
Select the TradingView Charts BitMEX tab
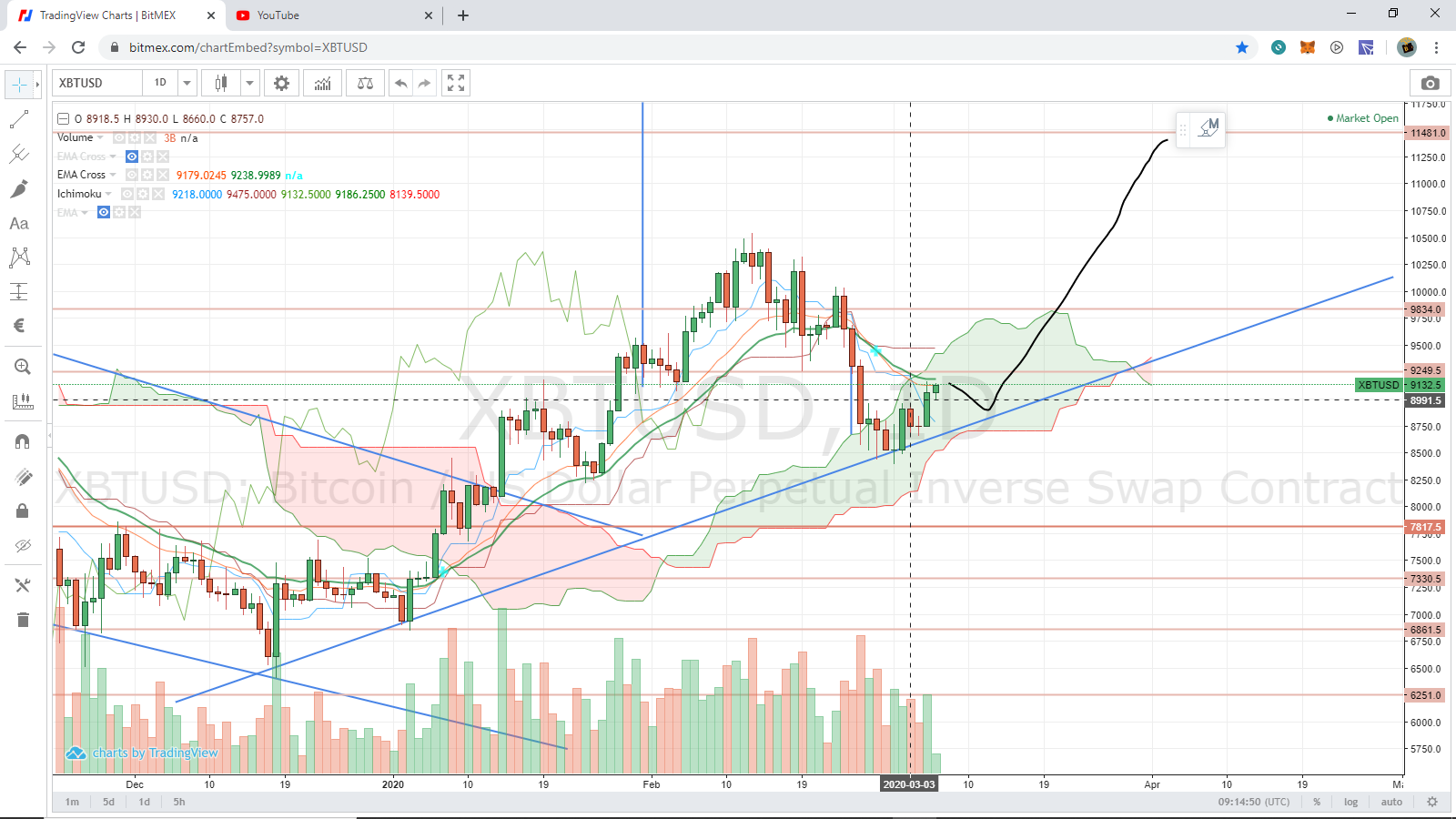(x=116, y=15)
